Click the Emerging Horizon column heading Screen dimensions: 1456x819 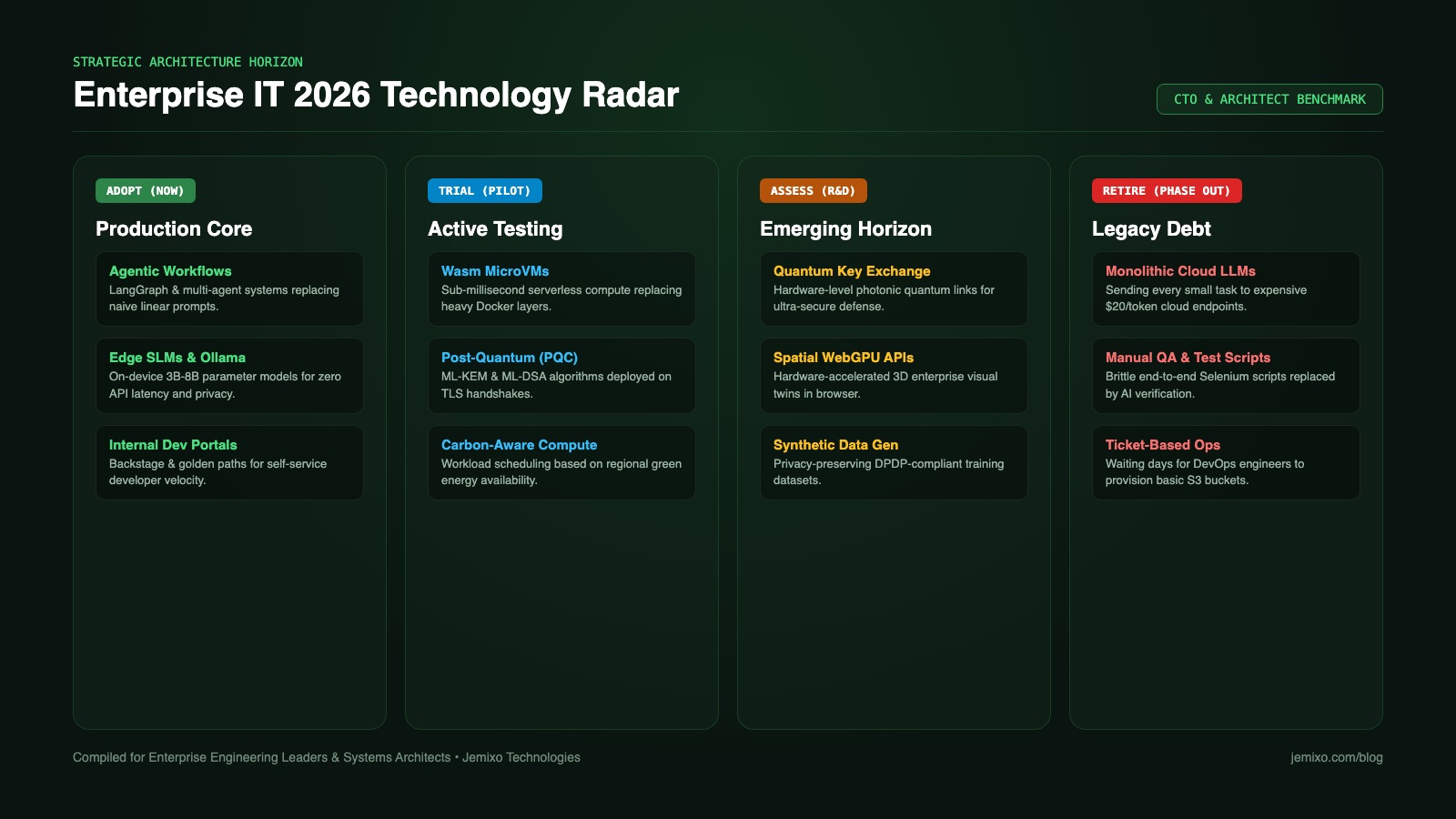click(845, 229)
